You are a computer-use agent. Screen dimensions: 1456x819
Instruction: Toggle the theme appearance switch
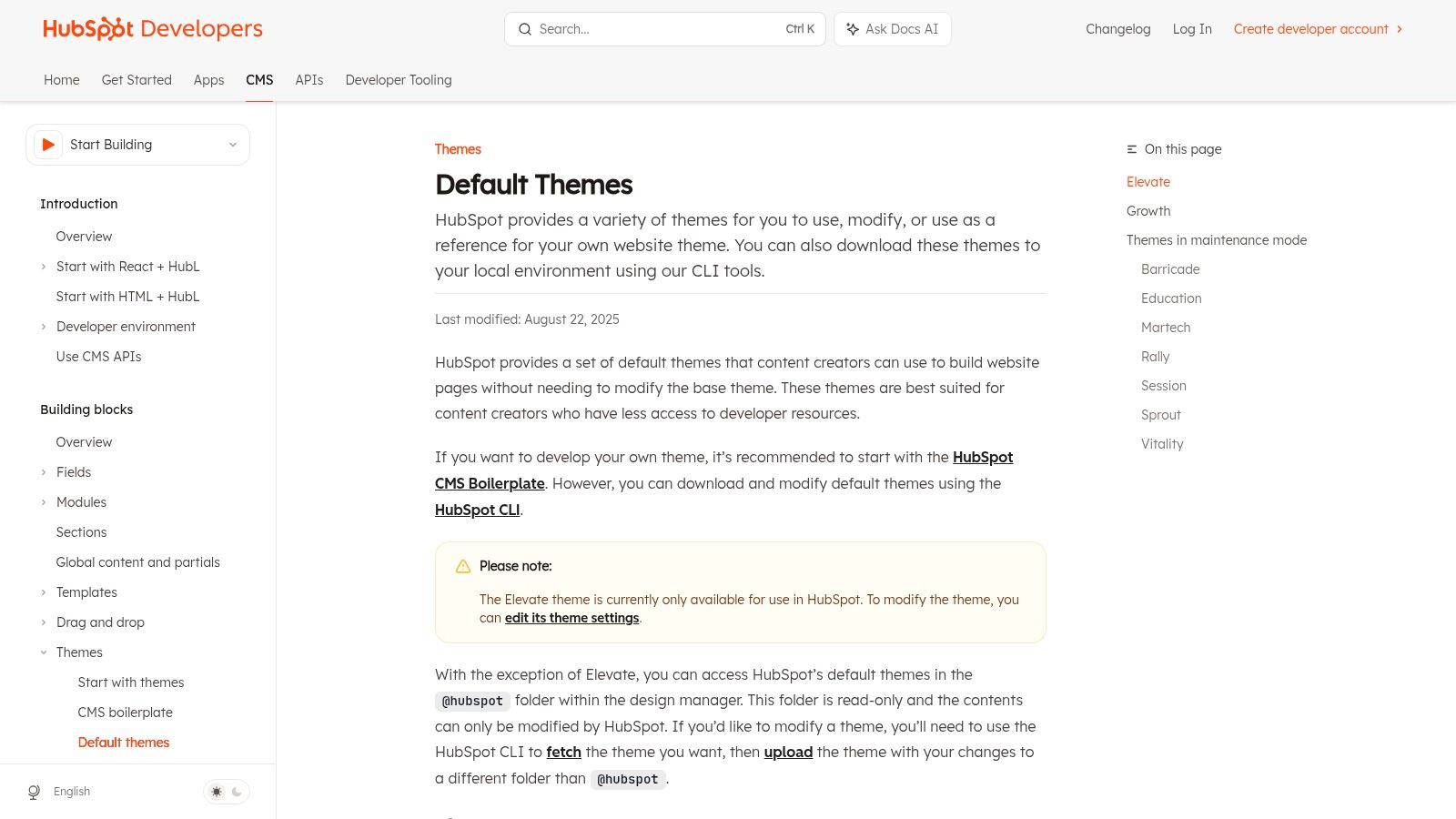click(227, 791)
